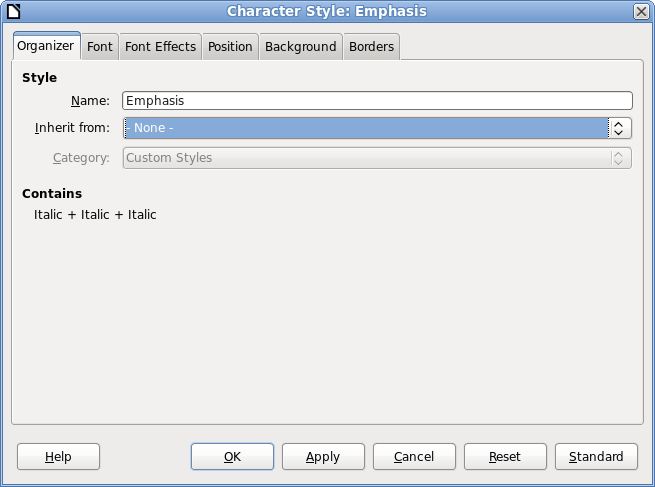Click the Name field containing Emphasis

pyautogui.click(x=377, y=100)
